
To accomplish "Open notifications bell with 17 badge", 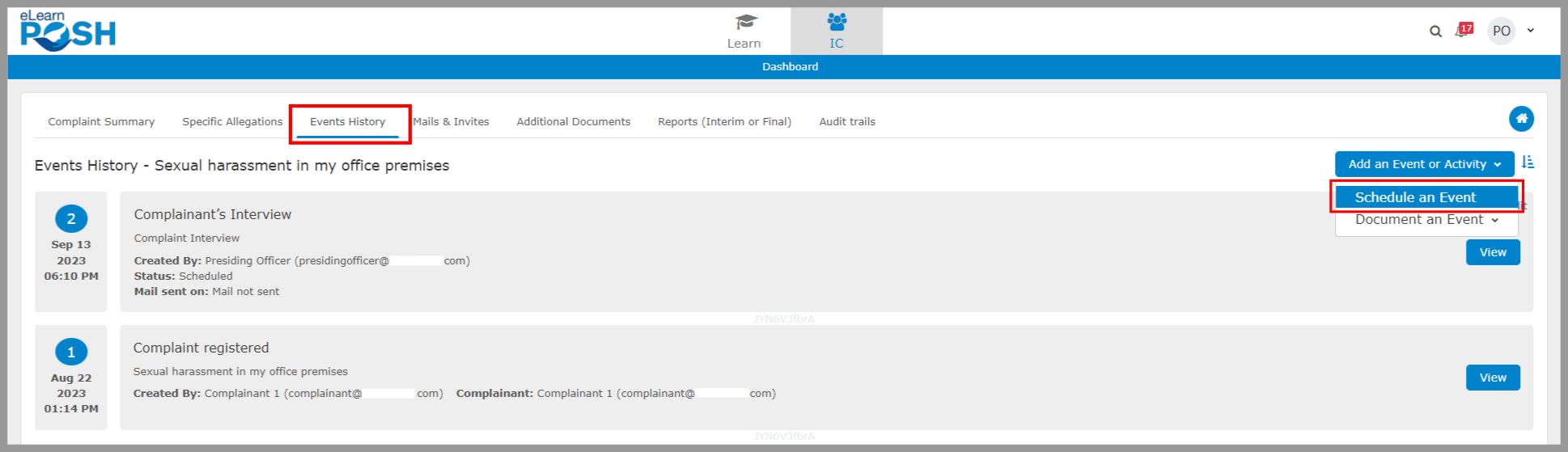I will pyautogui.click(x=1463, y=31).
